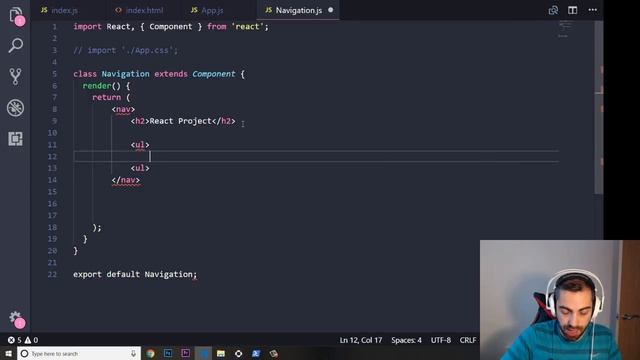
Task: Click the warnings count 0 indicator
Action: [31, 340]
